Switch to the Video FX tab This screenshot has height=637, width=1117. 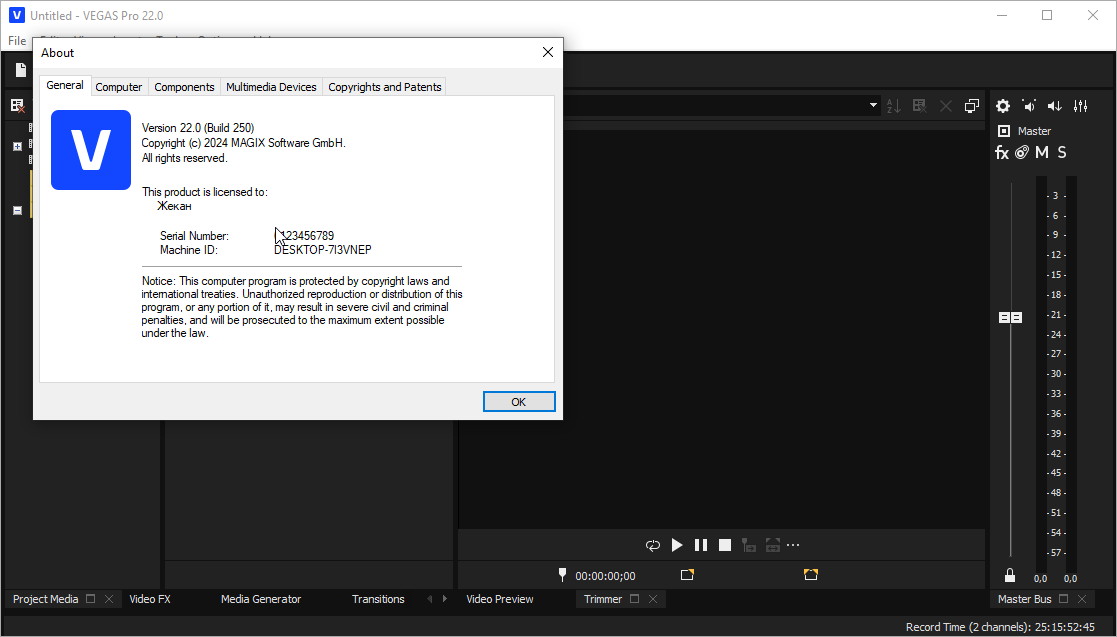coord(150,599)
